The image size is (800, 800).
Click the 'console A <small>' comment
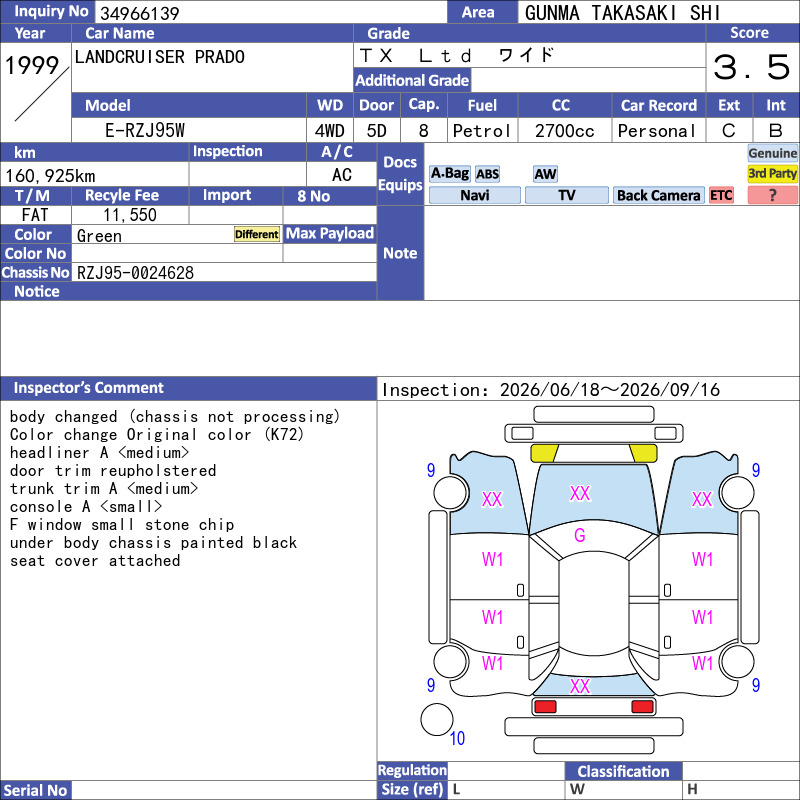coord(86,507)
